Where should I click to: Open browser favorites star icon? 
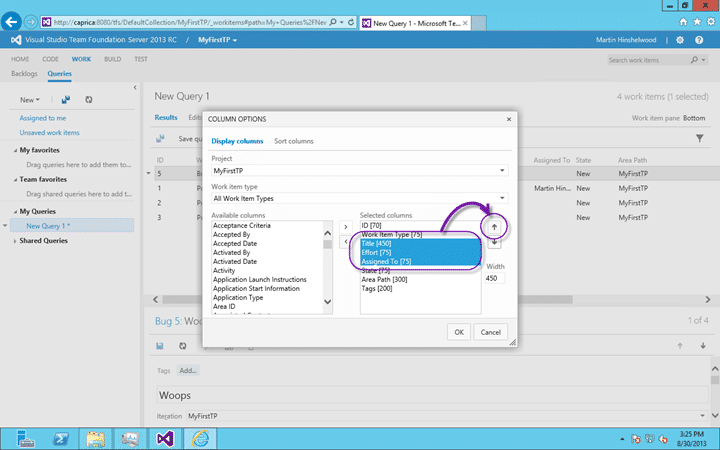(x=697, y=22)
